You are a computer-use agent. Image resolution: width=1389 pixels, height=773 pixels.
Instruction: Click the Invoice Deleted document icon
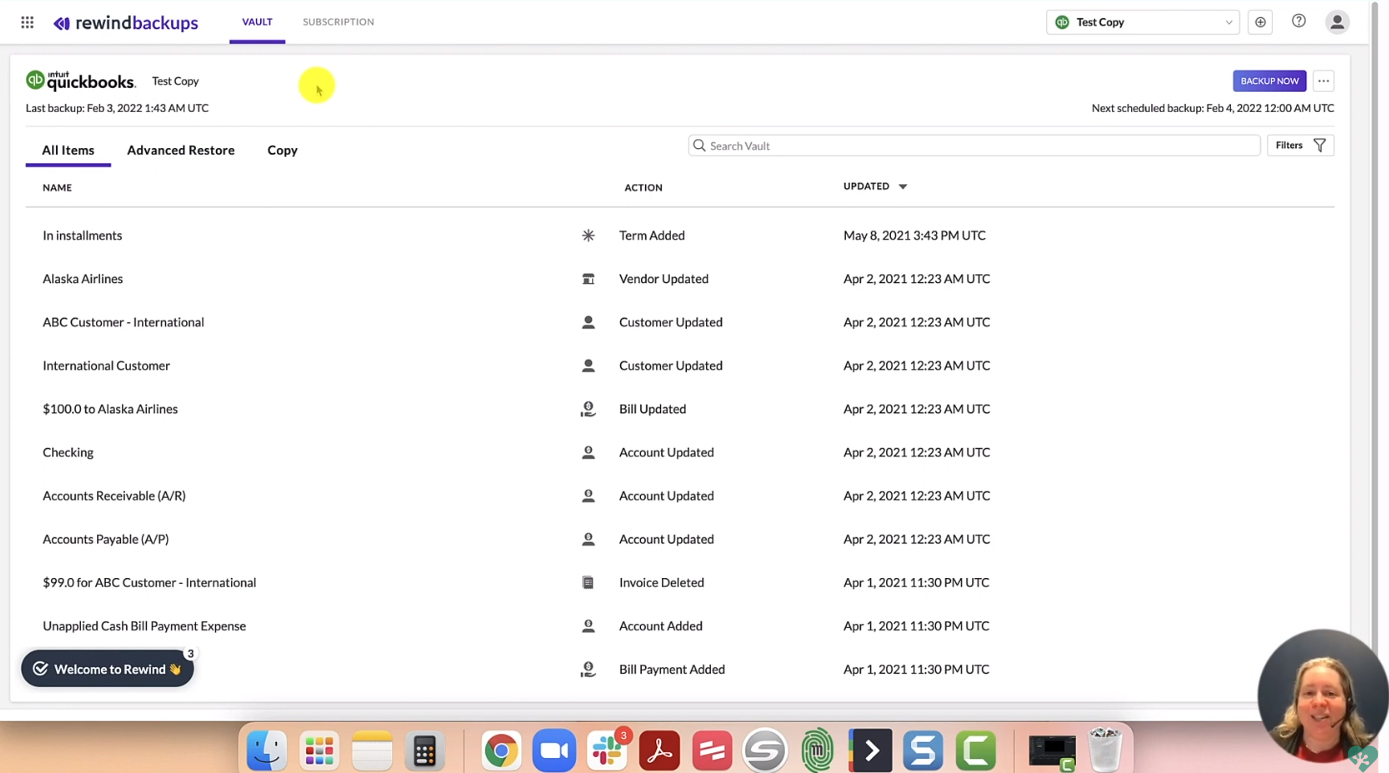(588, 583)
